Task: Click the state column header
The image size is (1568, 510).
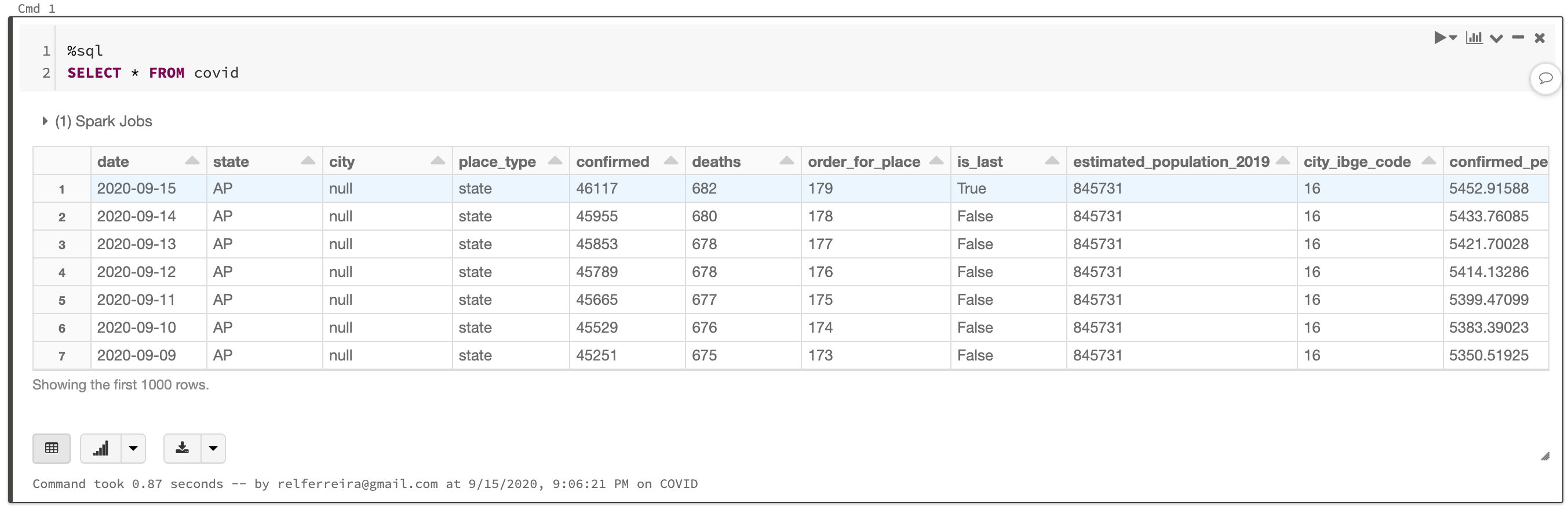Action: click(231, 162)
